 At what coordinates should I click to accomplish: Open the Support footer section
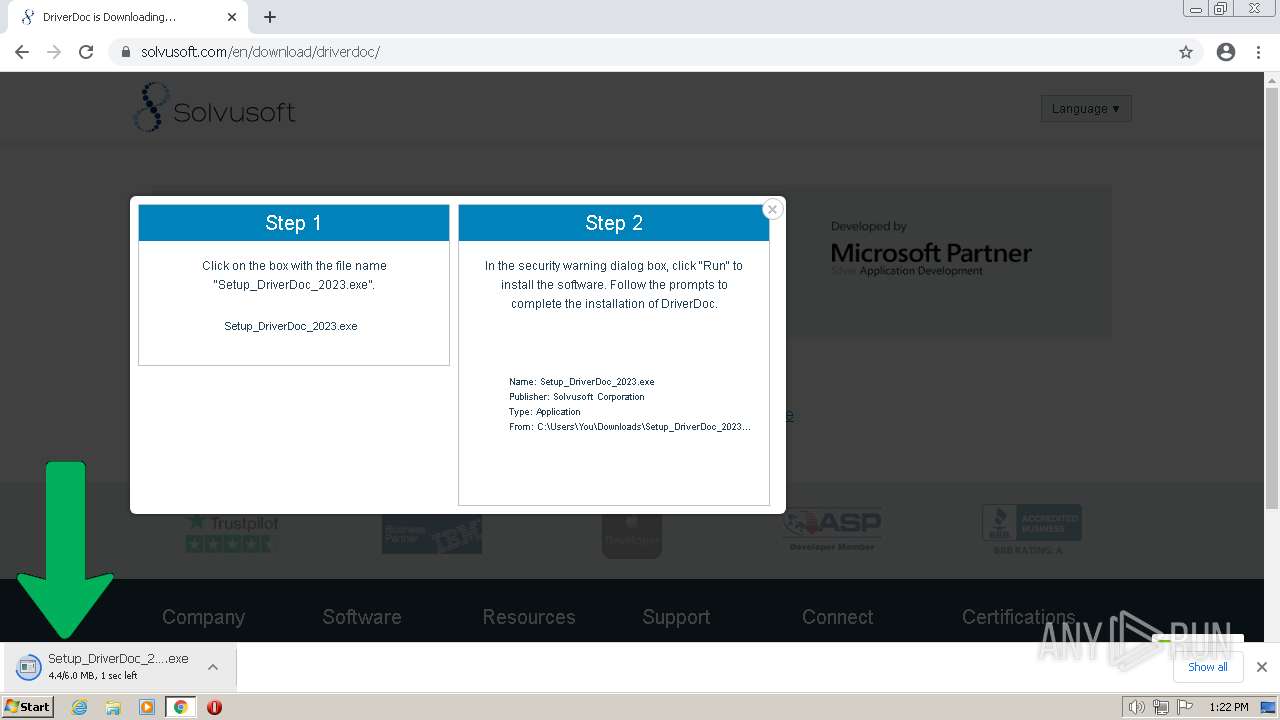pyautogui.click(x=676, y=617)
